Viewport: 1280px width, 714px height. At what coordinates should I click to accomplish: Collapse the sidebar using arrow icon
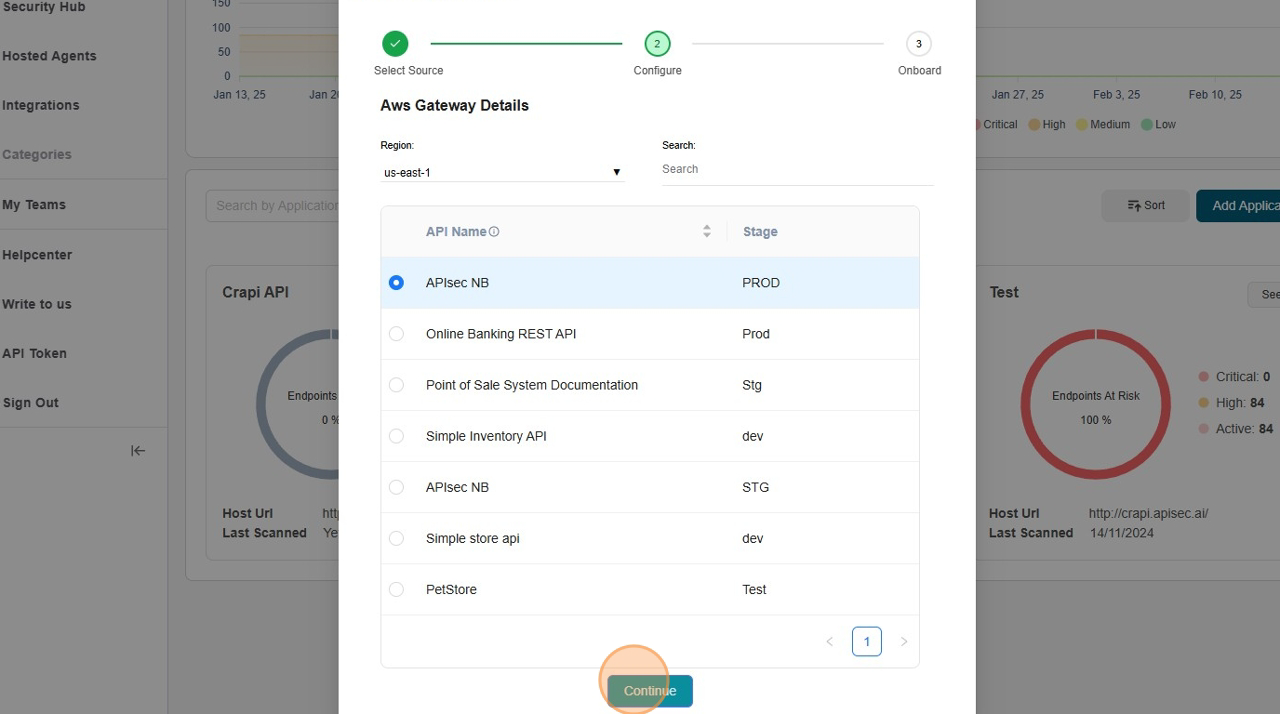pos(138,451)
